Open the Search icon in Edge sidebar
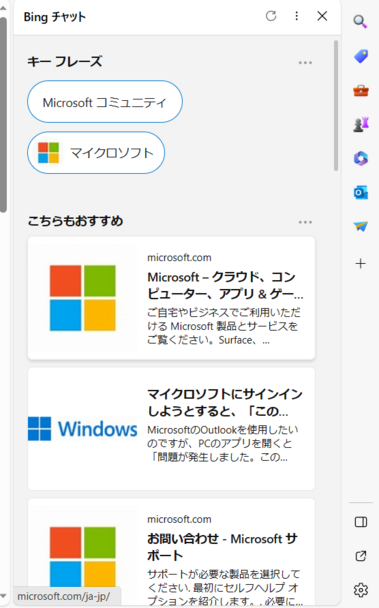Screen dimensions: 379x608 coord(360,22)
